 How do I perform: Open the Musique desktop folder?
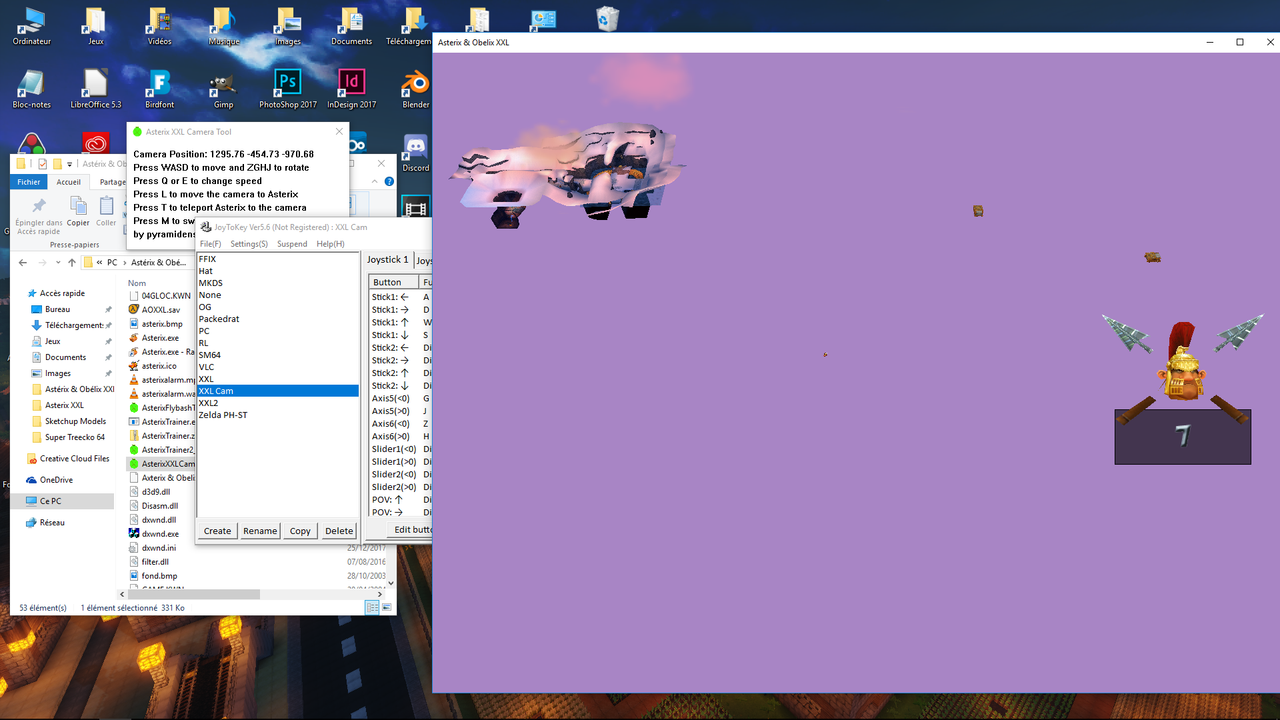(223, 25)
